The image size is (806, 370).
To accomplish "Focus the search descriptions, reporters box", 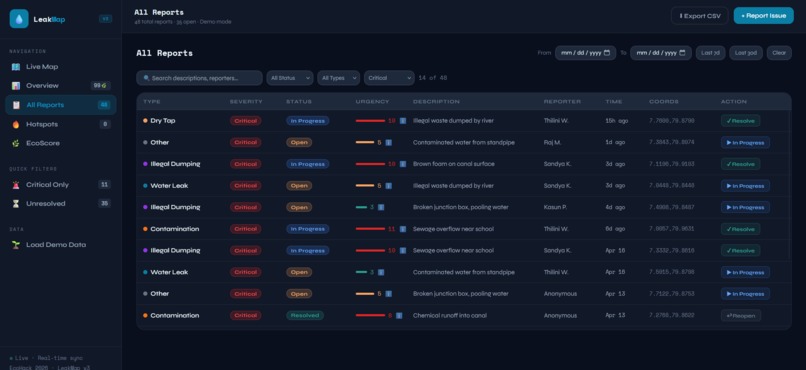I will 199,78.
